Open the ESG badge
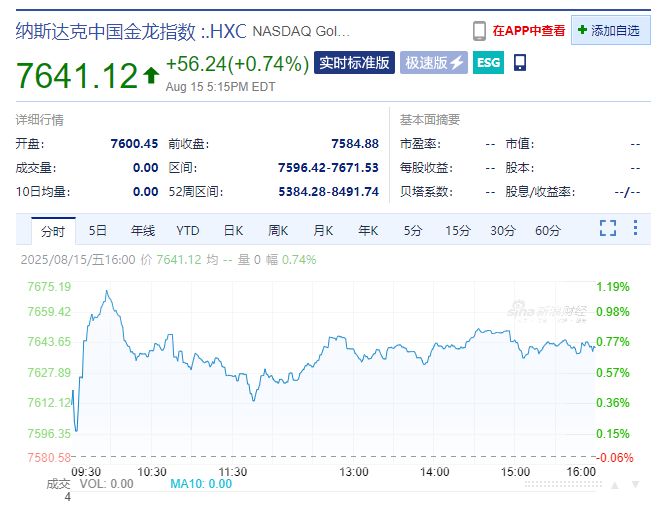The height and width of the screenshot is (508, 657). click(488, 63)
